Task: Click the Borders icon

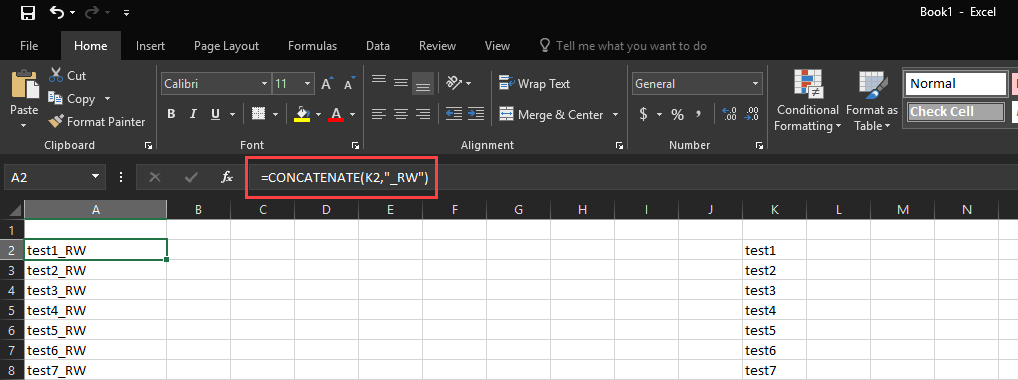Action: tap(258, 114)
